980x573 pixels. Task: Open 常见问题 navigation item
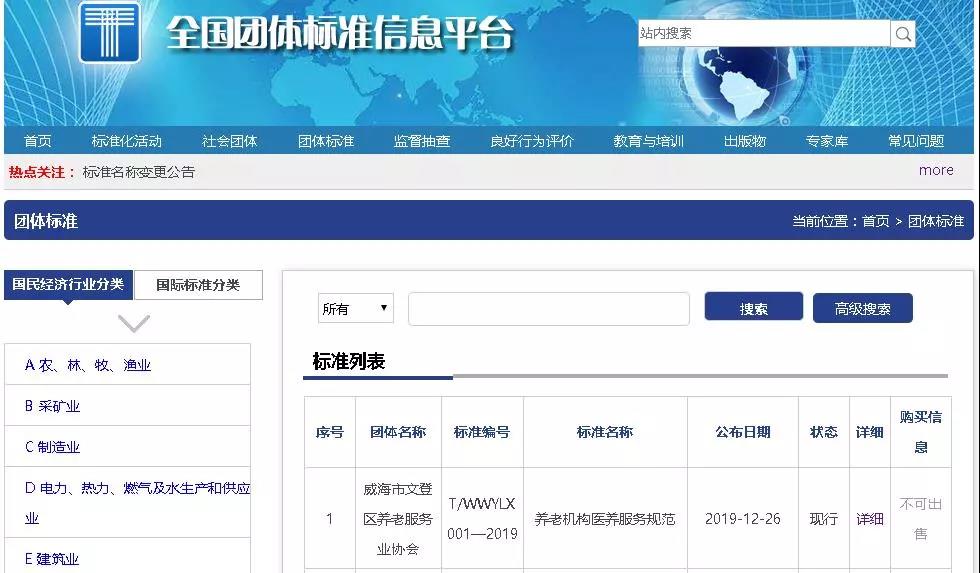pos(916,141)
